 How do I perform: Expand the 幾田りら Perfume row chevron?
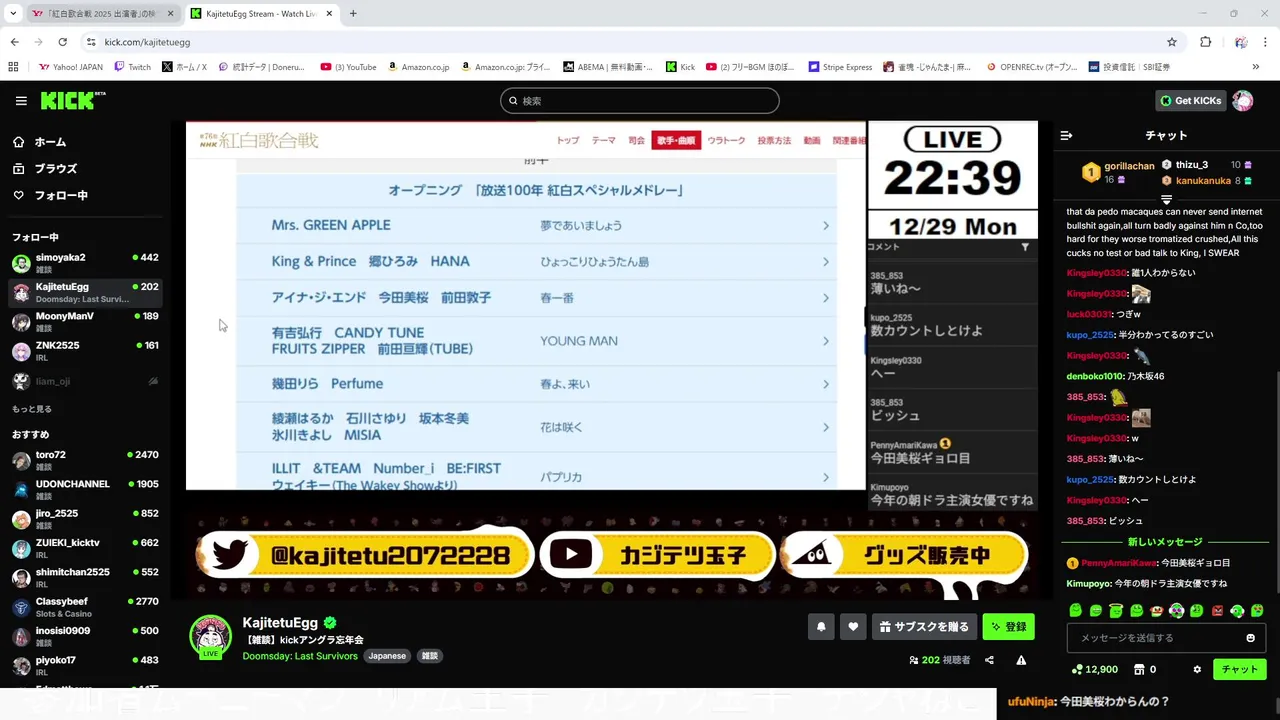coord(826,384)
